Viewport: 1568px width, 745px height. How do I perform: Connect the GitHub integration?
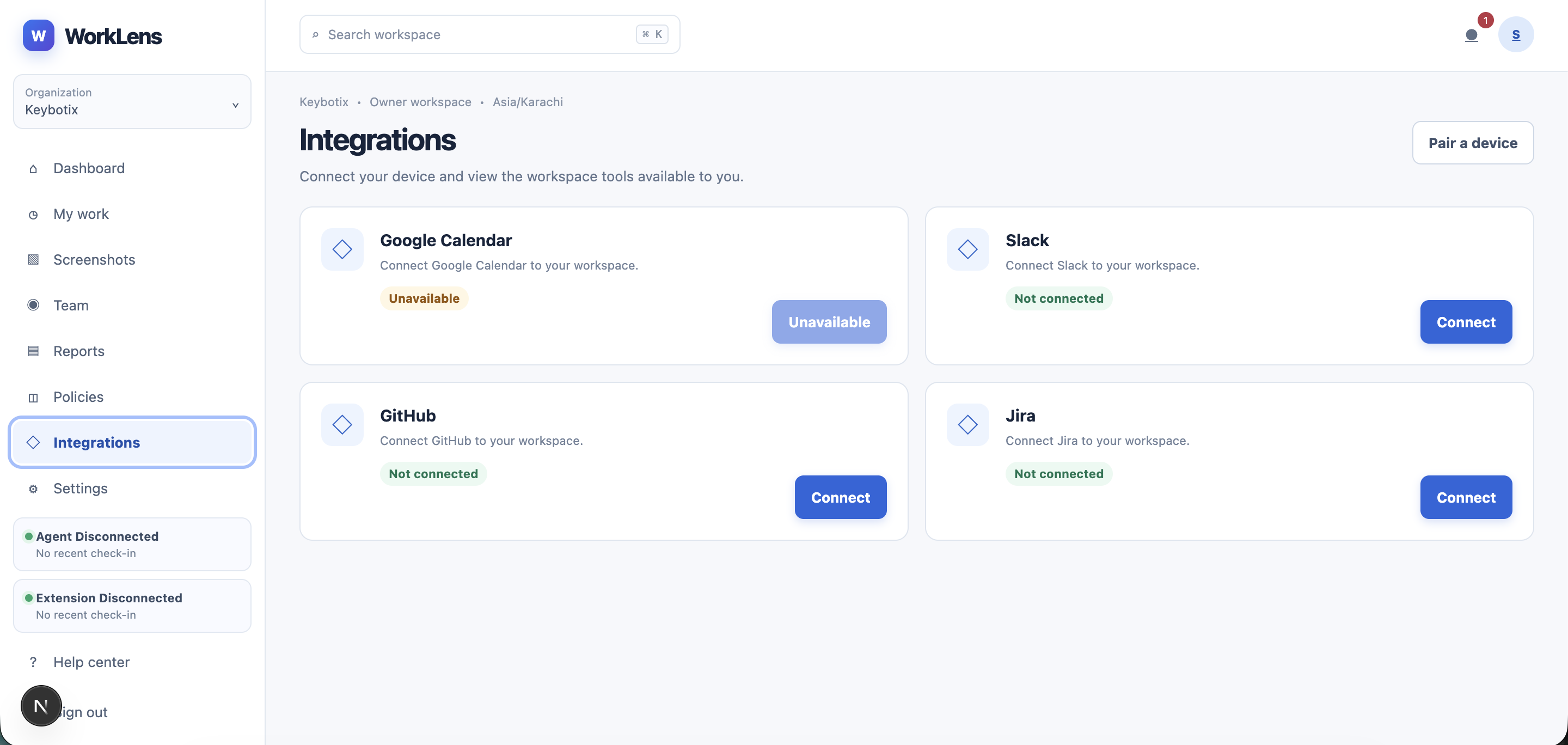pos(840,497)
